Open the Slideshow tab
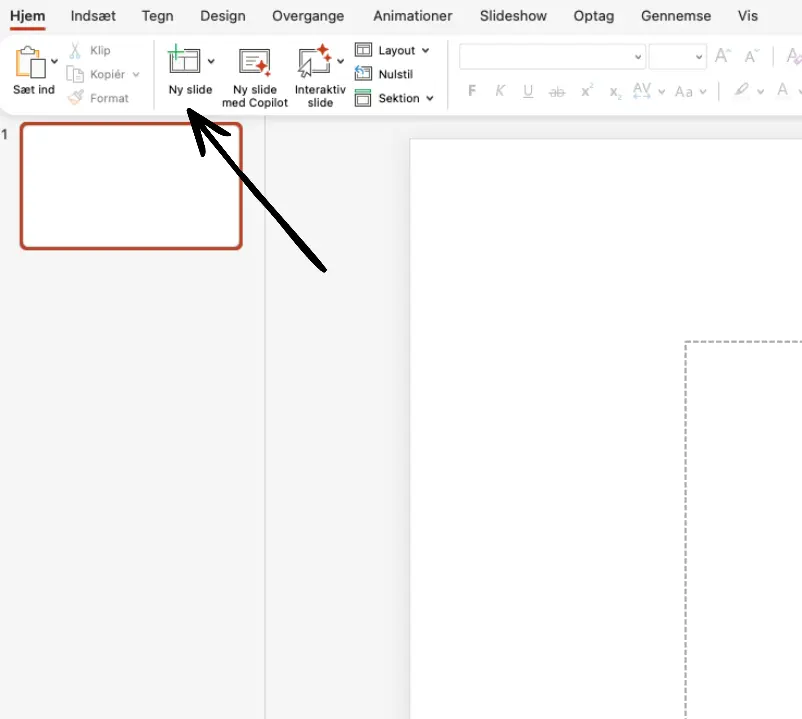The height and width of the screenshot is (719, 802). coord(513,16)
